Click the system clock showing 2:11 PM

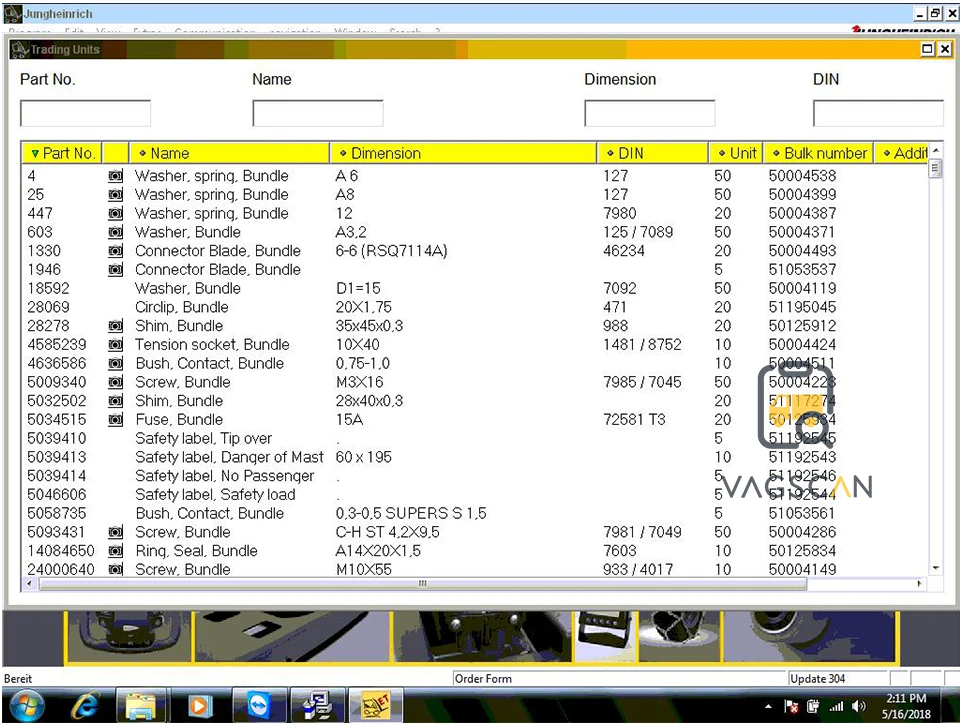[906, 698]
